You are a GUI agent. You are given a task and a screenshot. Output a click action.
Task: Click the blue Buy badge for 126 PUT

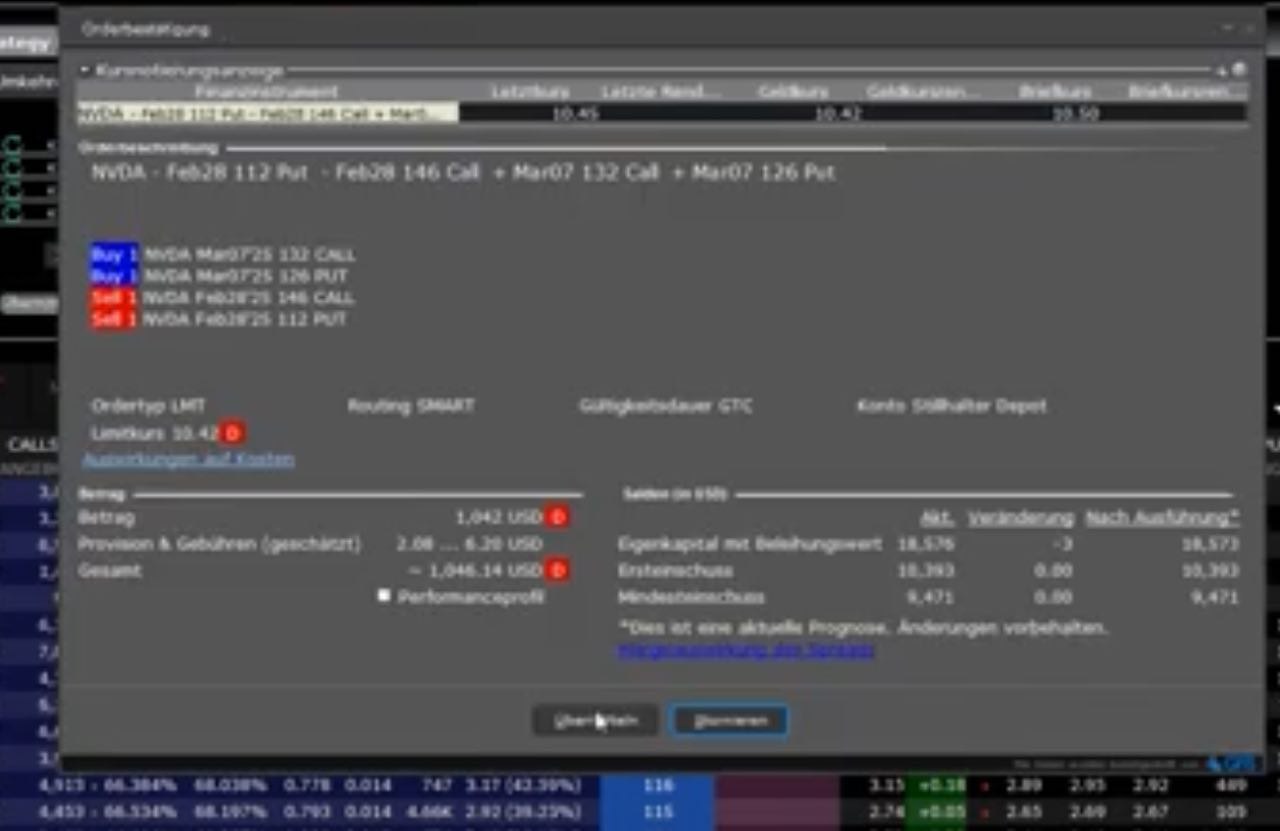[113, 275]
